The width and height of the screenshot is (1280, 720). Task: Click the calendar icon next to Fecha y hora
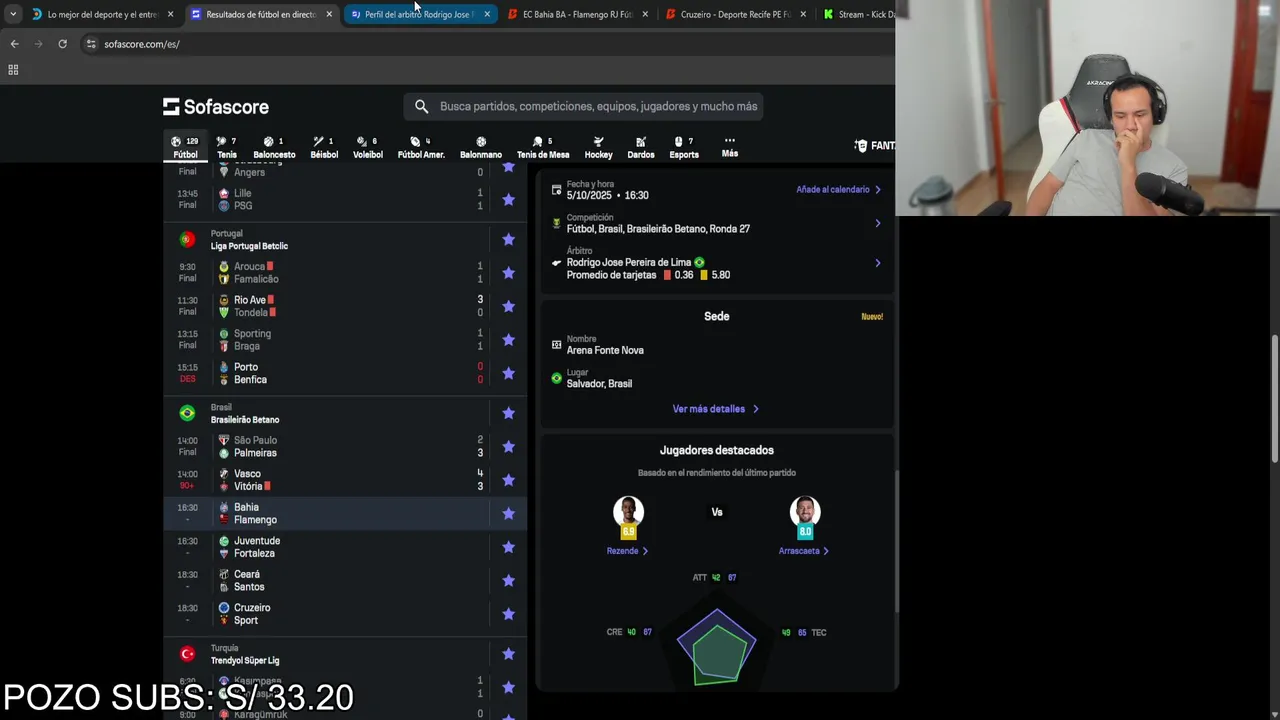coord(557,190)
